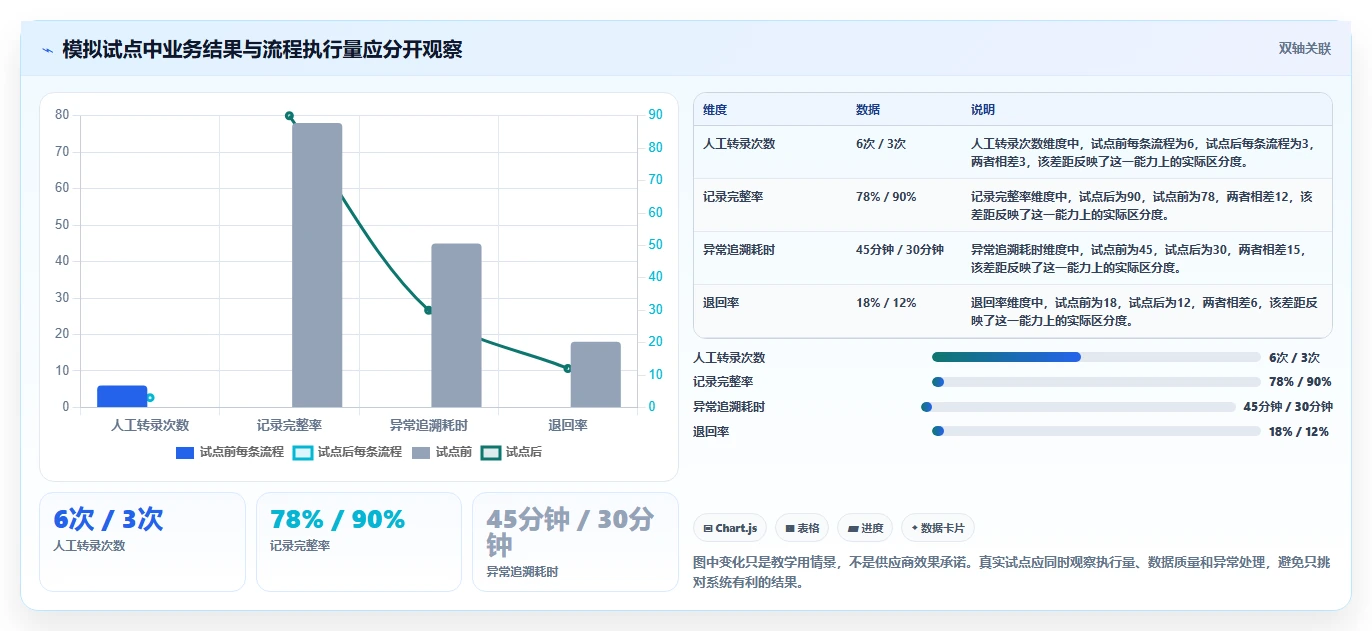Click the 异常追溯耗时 progress bar
The width and height of the screenshot is (1372, 631).
coord(1078,407)
